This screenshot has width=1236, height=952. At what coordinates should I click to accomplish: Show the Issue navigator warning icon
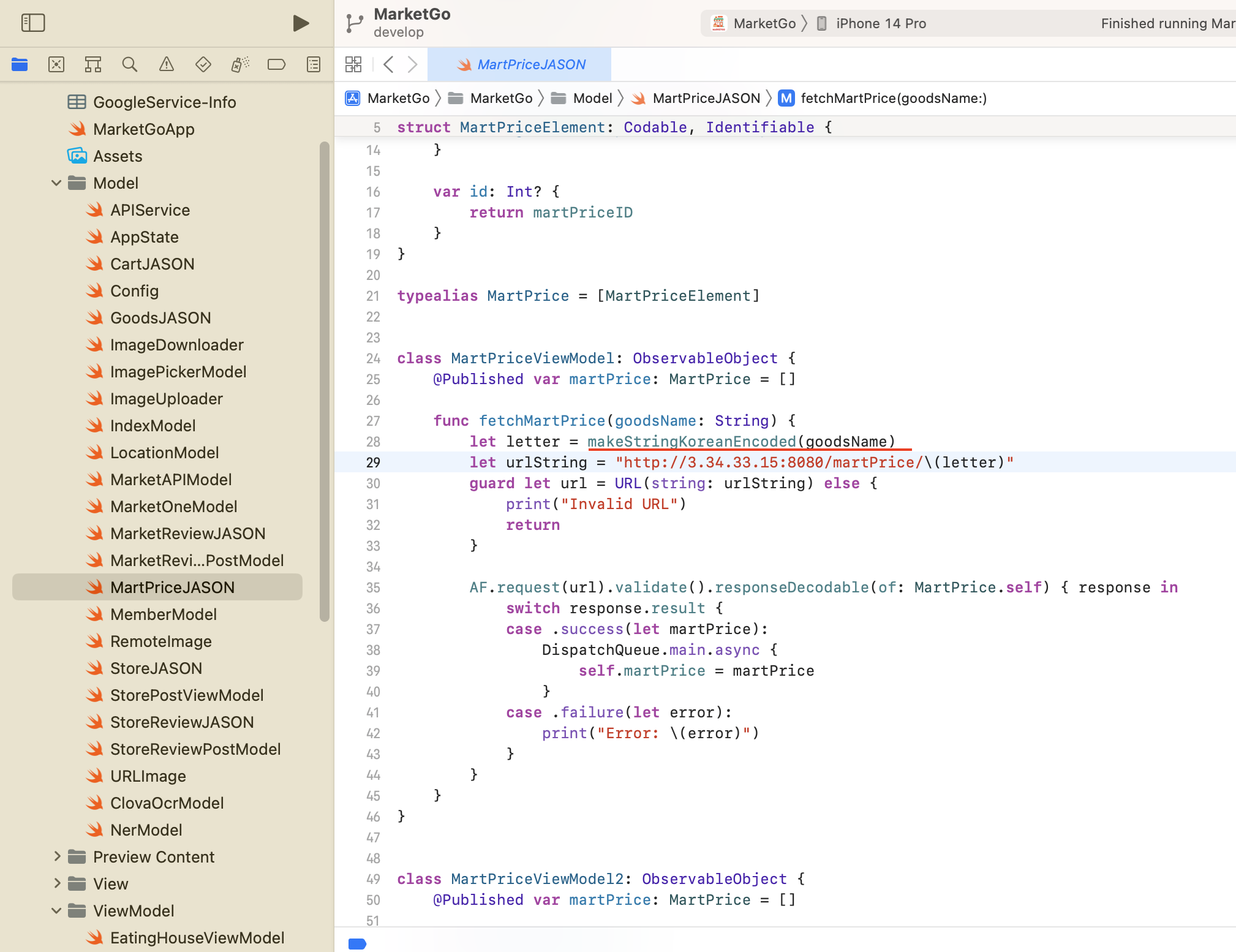(x=167, y=64)
